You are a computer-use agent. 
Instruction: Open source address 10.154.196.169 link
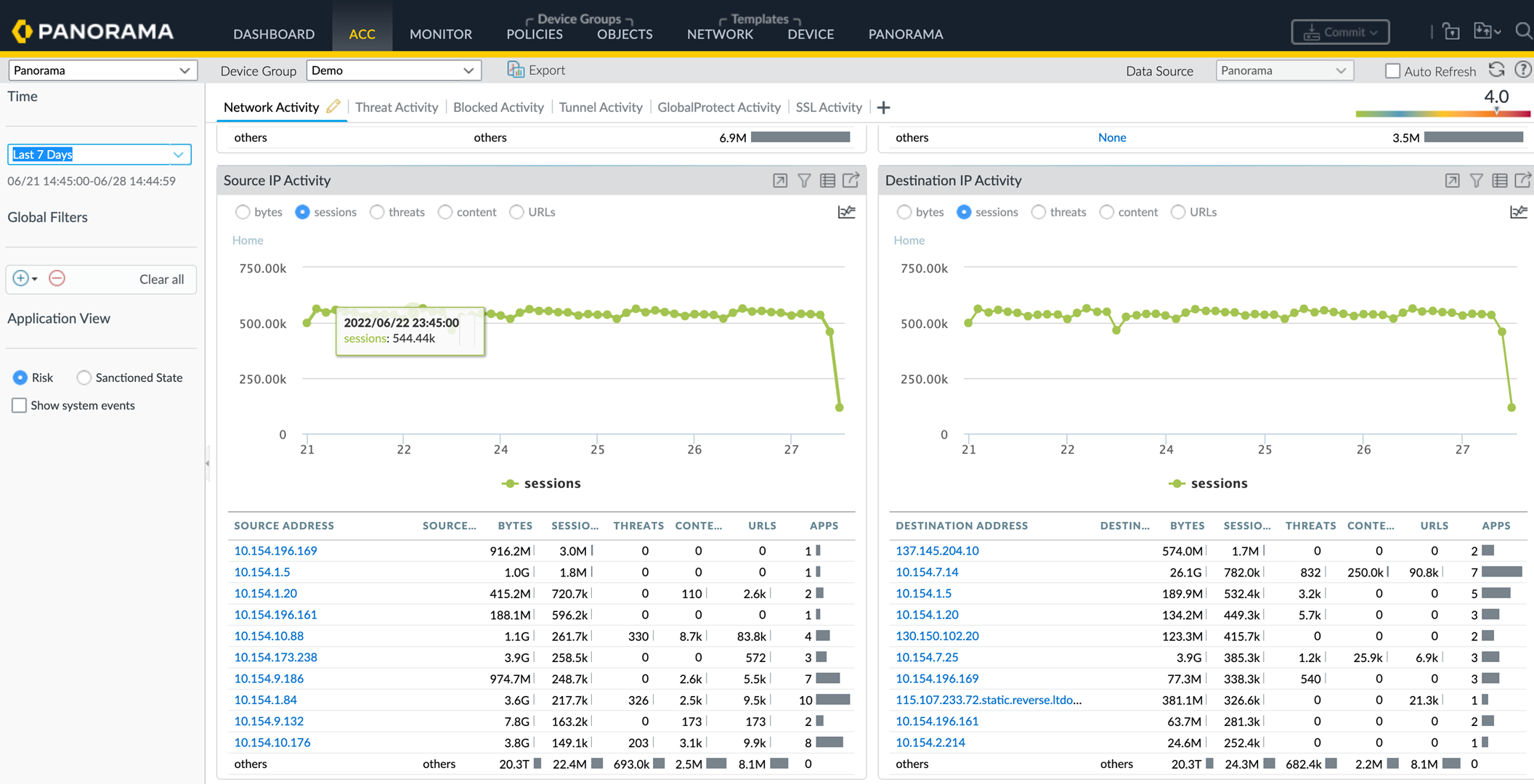tap(275, 551)
